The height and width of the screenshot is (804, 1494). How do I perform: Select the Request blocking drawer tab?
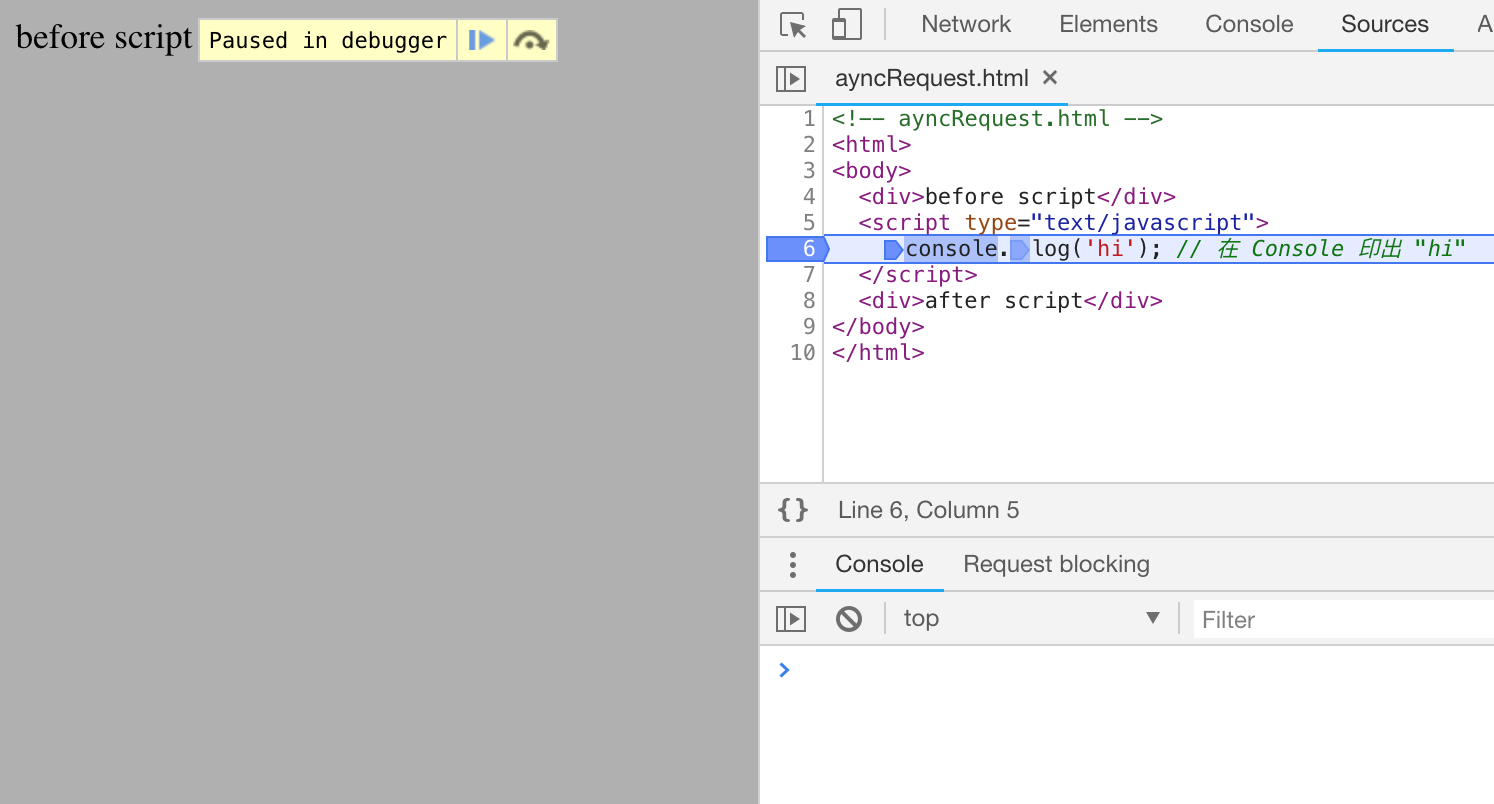[x=1056, y=564]
